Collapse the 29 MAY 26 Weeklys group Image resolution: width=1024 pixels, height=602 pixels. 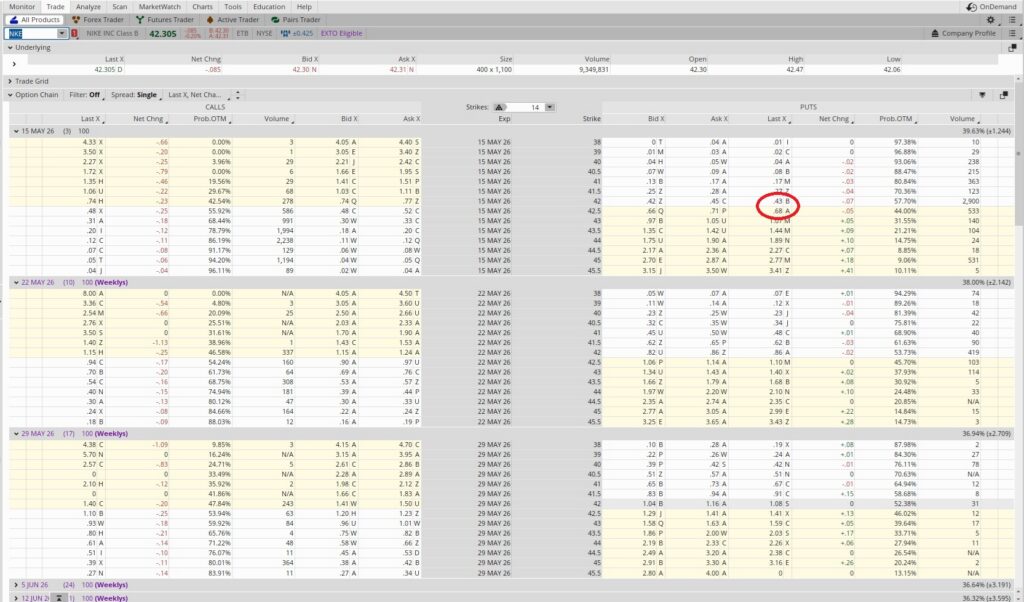pos(16,434)
